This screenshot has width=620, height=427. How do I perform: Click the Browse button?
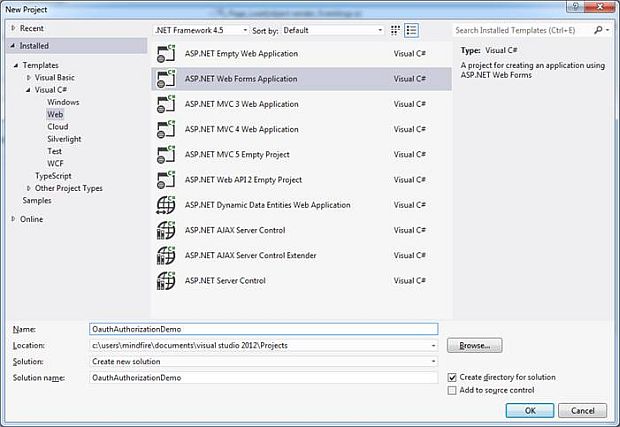tap(474, 346)
